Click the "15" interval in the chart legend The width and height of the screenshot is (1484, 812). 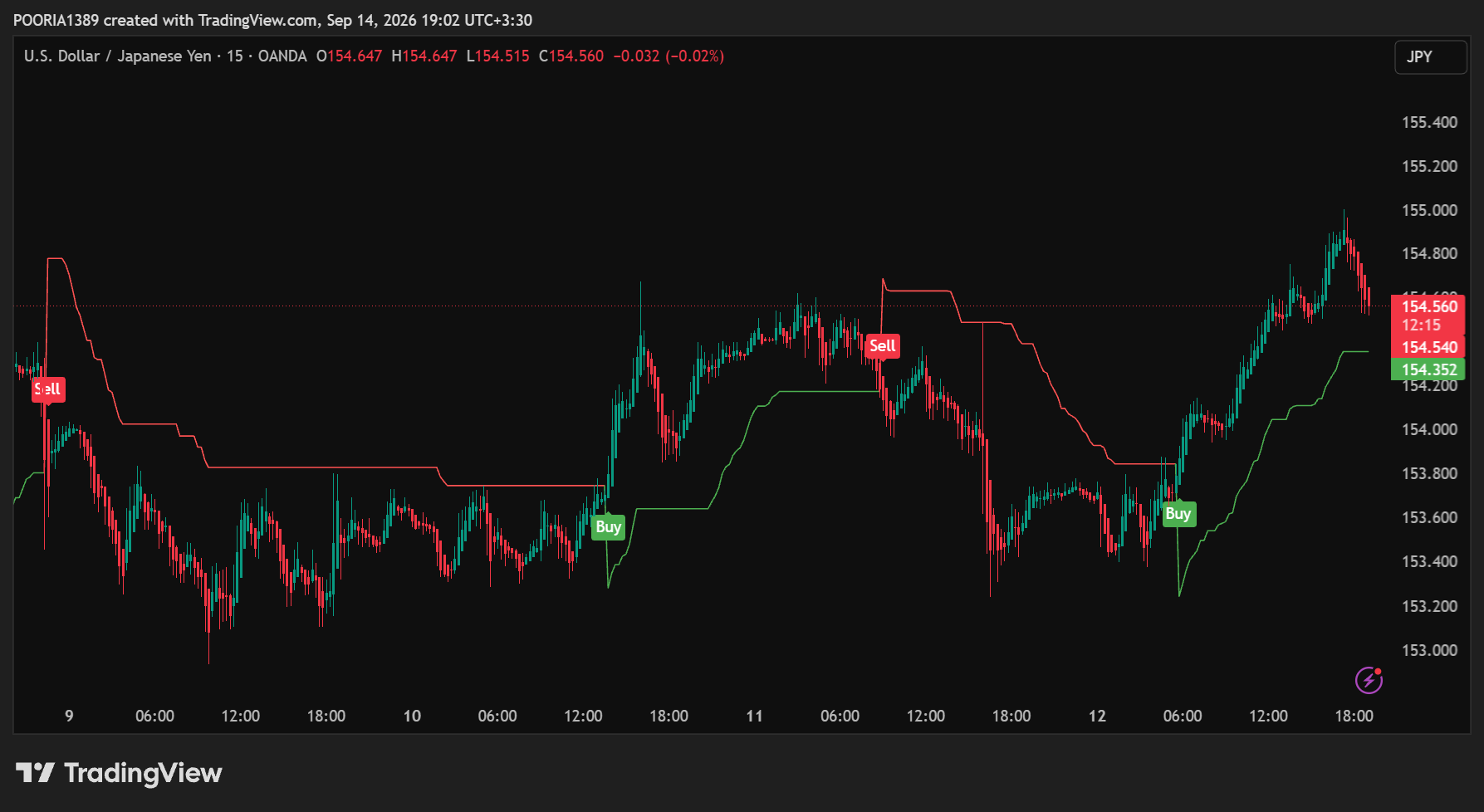[235, 56]
